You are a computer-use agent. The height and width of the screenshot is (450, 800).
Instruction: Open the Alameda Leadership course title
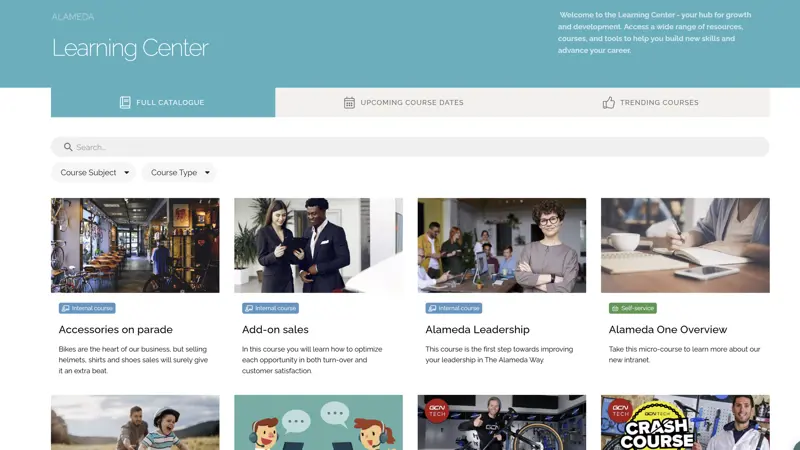[x=477, y=330]
